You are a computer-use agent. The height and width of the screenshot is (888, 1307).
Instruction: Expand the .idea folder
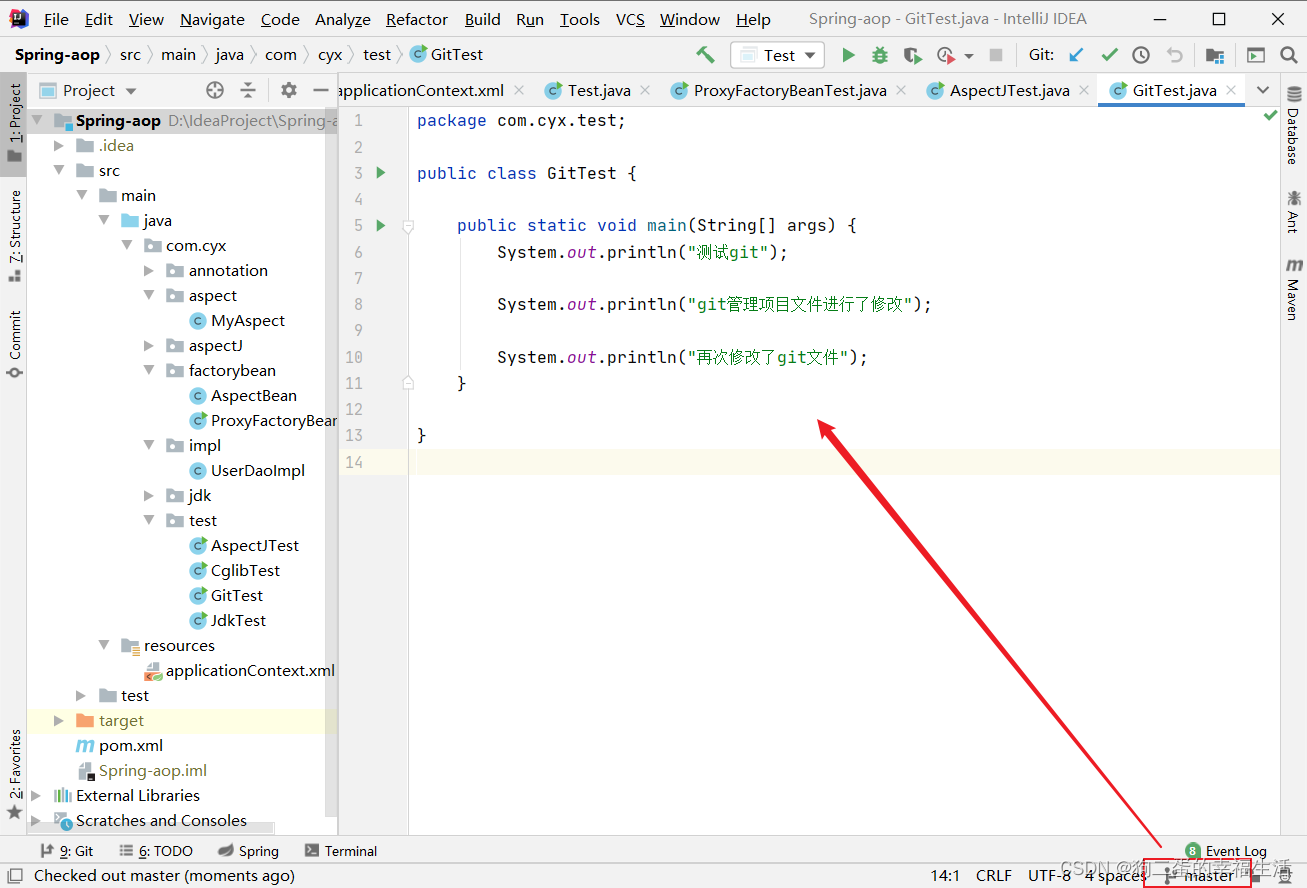click(59, 145)
